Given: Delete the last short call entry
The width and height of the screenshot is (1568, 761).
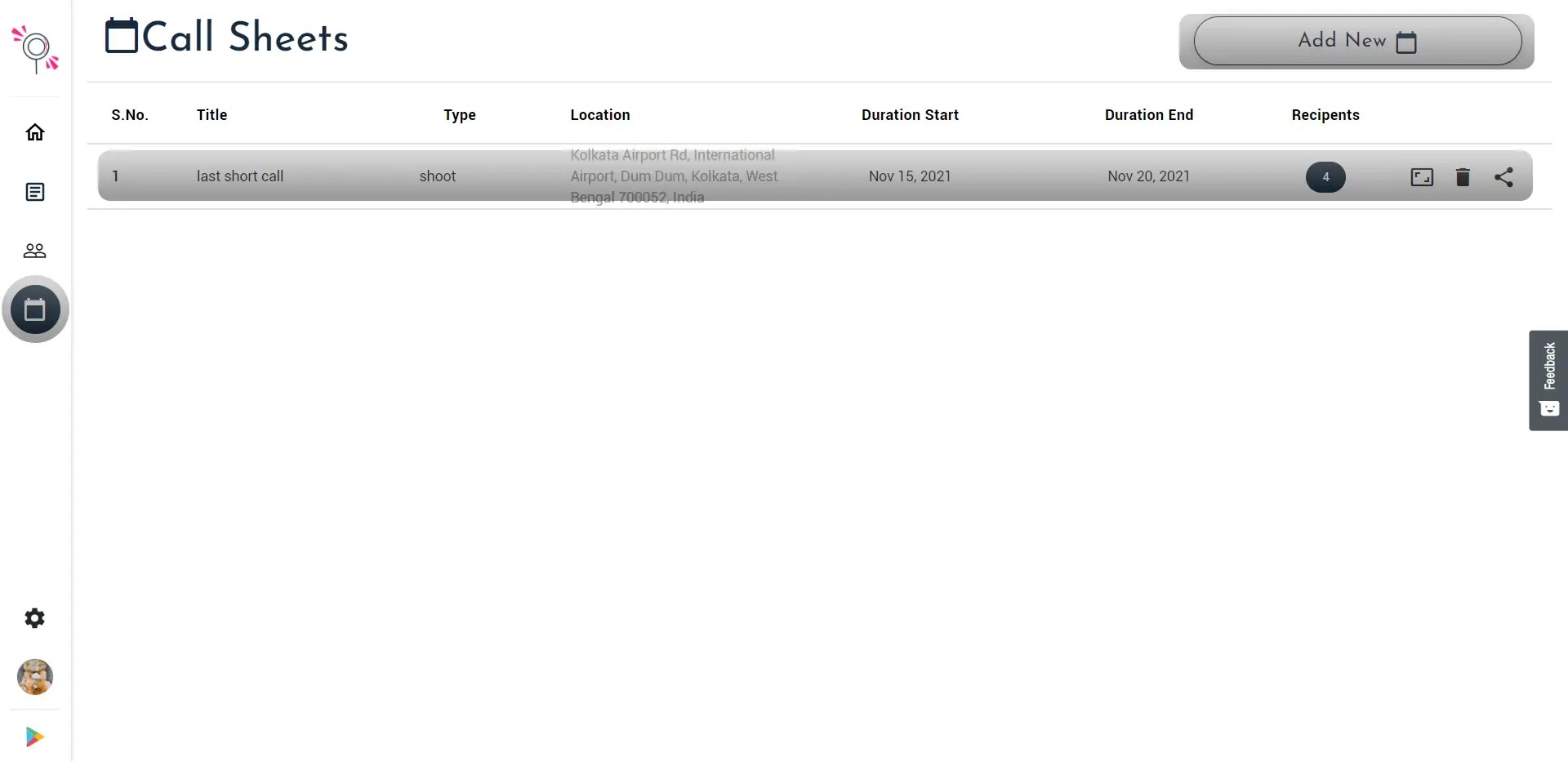Looking at the screenshot, I should point(1463,176).
